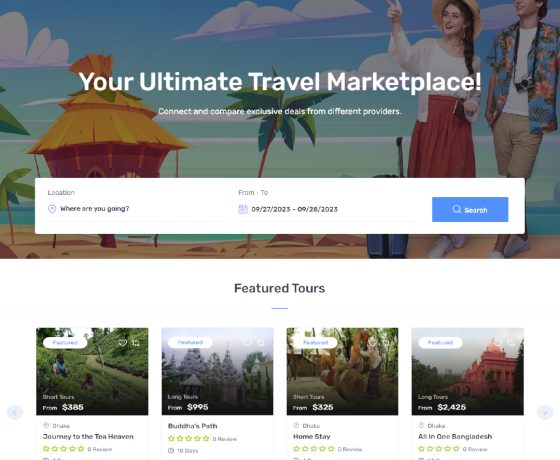Click compare icon on All In One Bangladesh
The width and height of the screenshot is (560, 460).
(x=511, y=342)
